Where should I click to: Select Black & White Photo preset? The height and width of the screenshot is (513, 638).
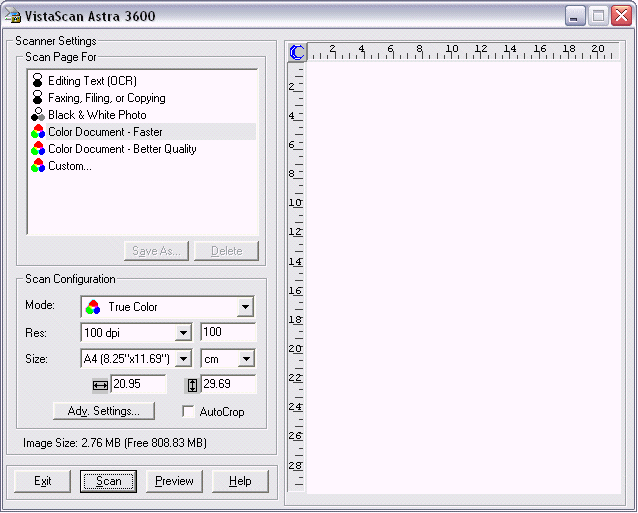[97, 115]
